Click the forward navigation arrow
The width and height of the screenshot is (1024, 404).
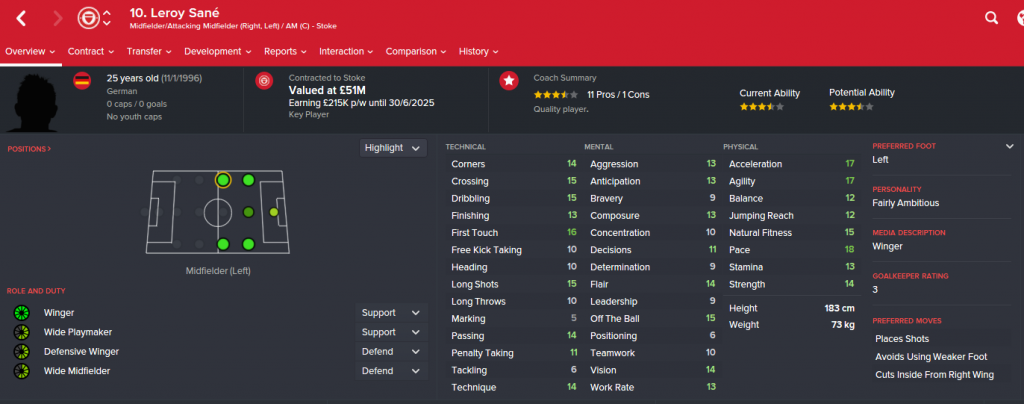57,18
